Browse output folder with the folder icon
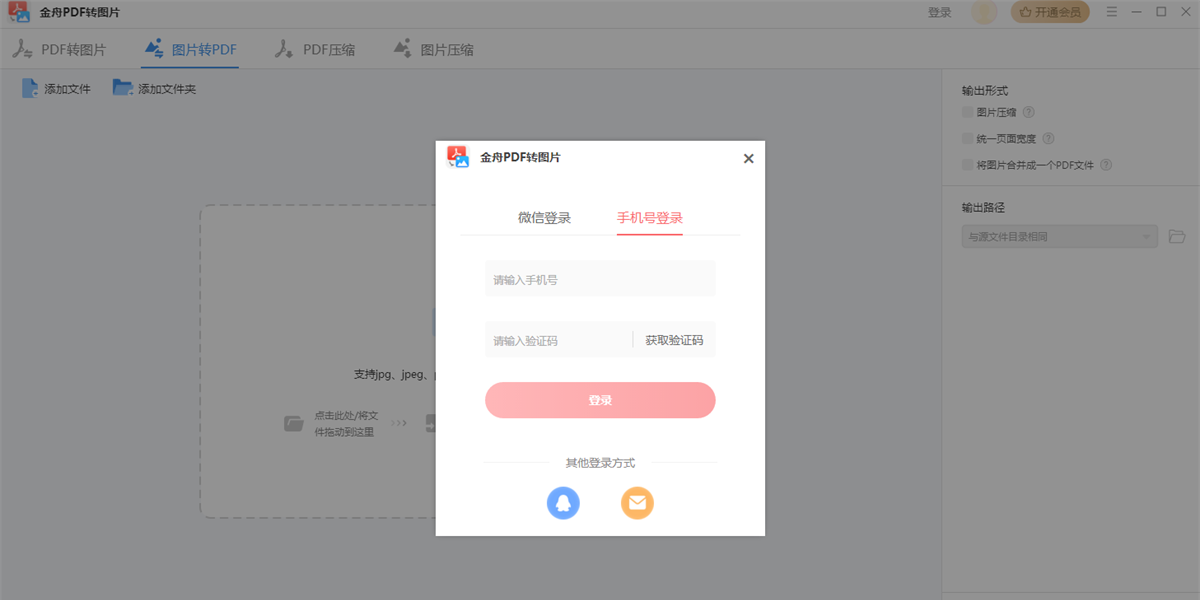1200x600 pixels. point(1177,237)
